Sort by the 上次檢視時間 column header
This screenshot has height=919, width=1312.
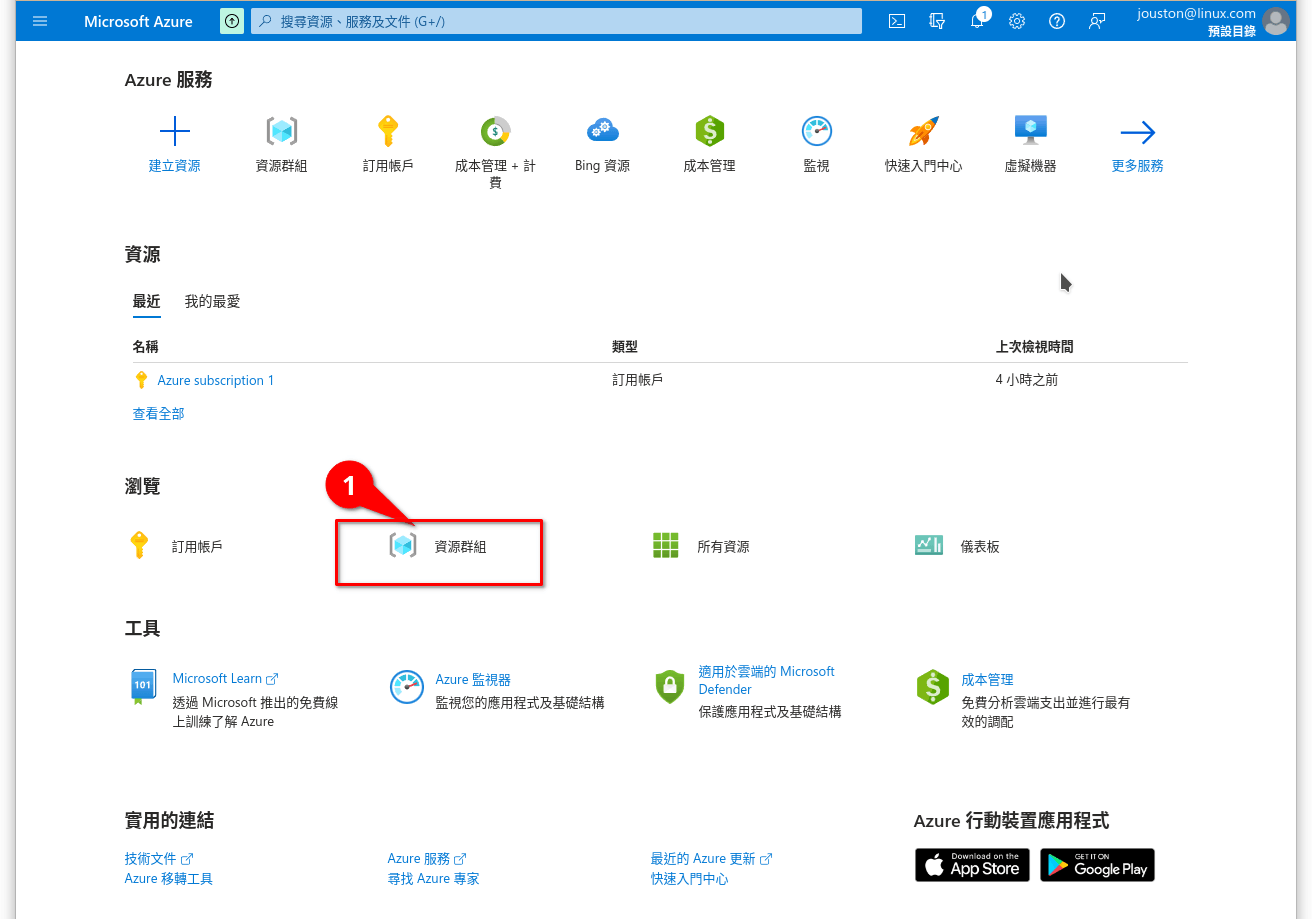pos(1034,347)
